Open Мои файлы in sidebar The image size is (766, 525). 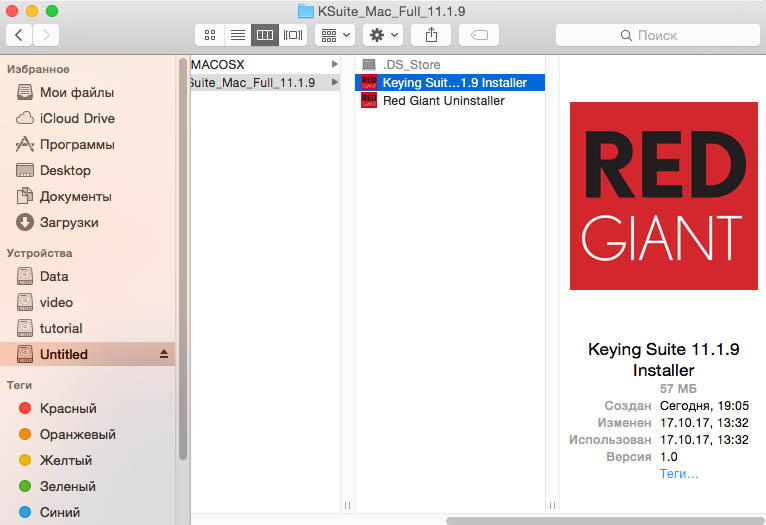click(88, 92)
